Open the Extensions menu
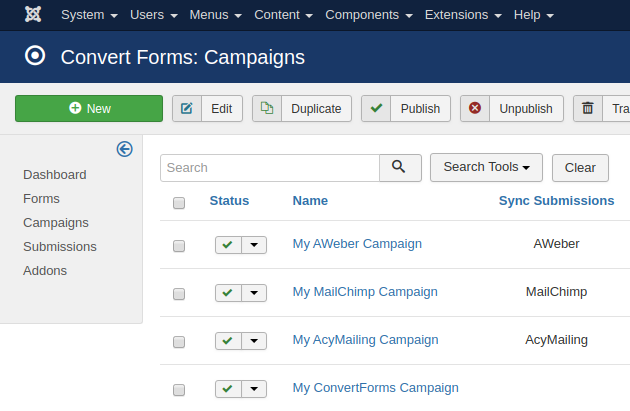This screenshot has width=630, height=411. 463,15
